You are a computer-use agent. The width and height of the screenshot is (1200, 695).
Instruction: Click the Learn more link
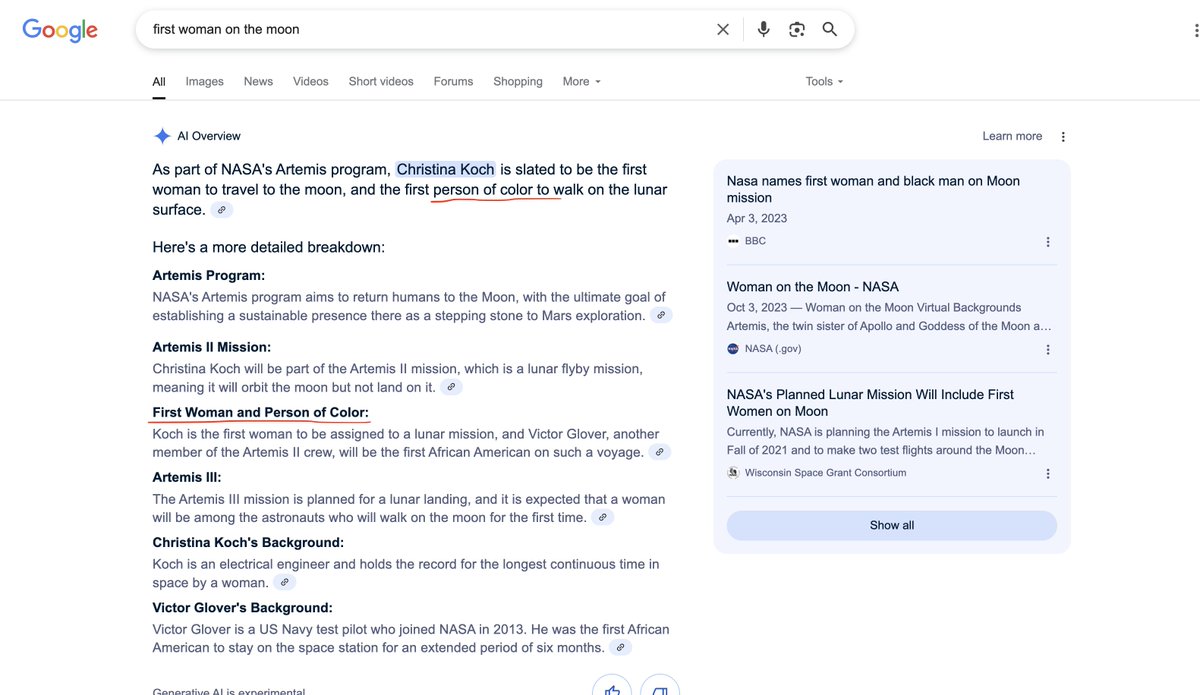point(1012,137)
